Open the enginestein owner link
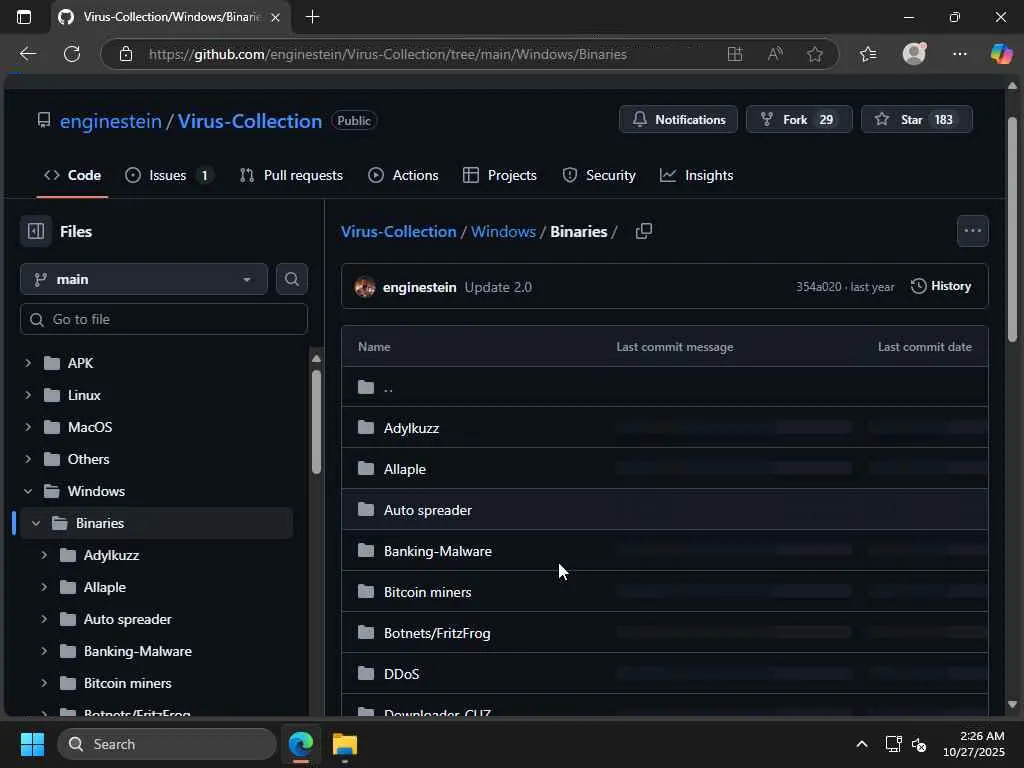 pyautogui.click(x=111, y=121)
